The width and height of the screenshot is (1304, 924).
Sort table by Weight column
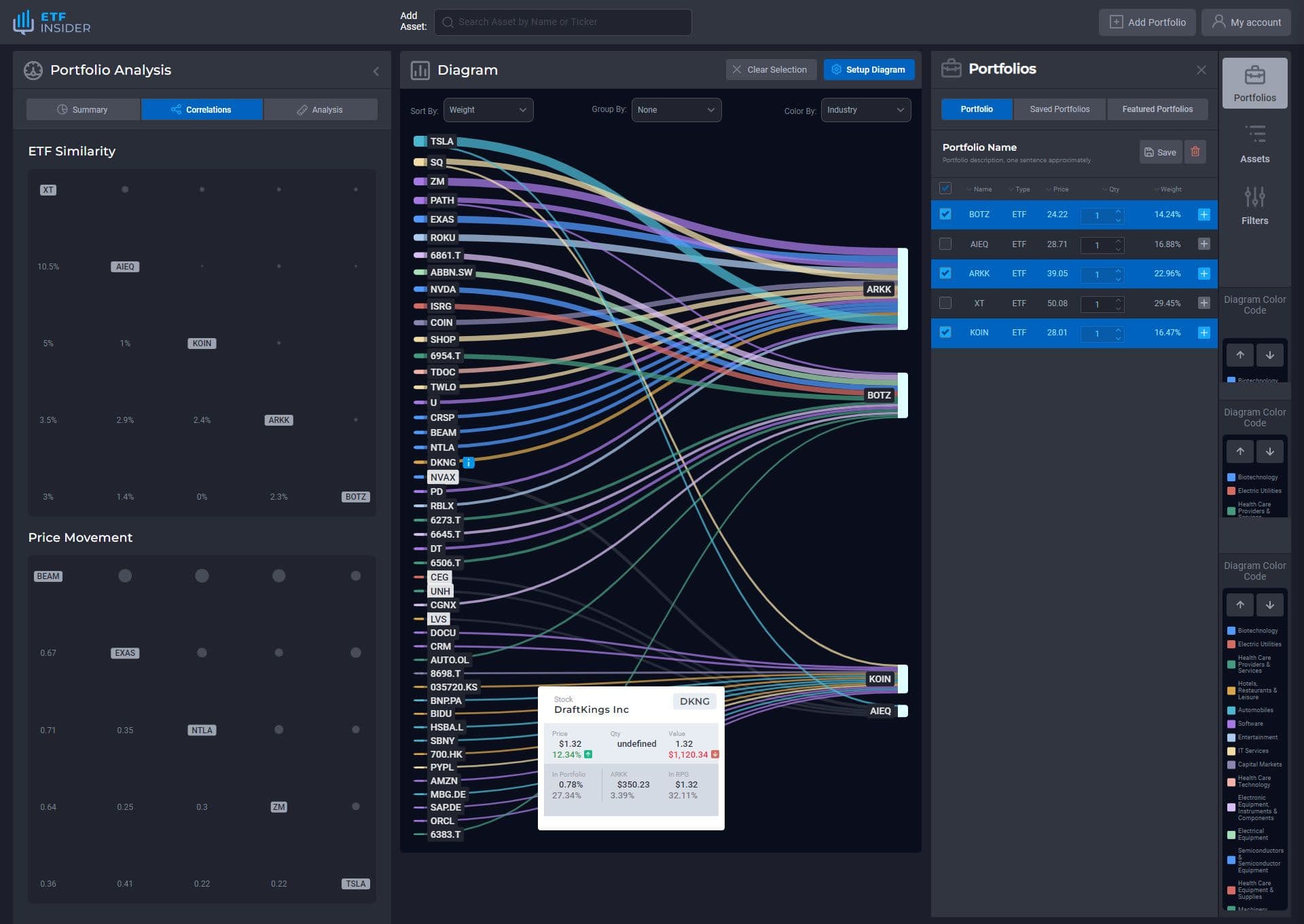1167,189
